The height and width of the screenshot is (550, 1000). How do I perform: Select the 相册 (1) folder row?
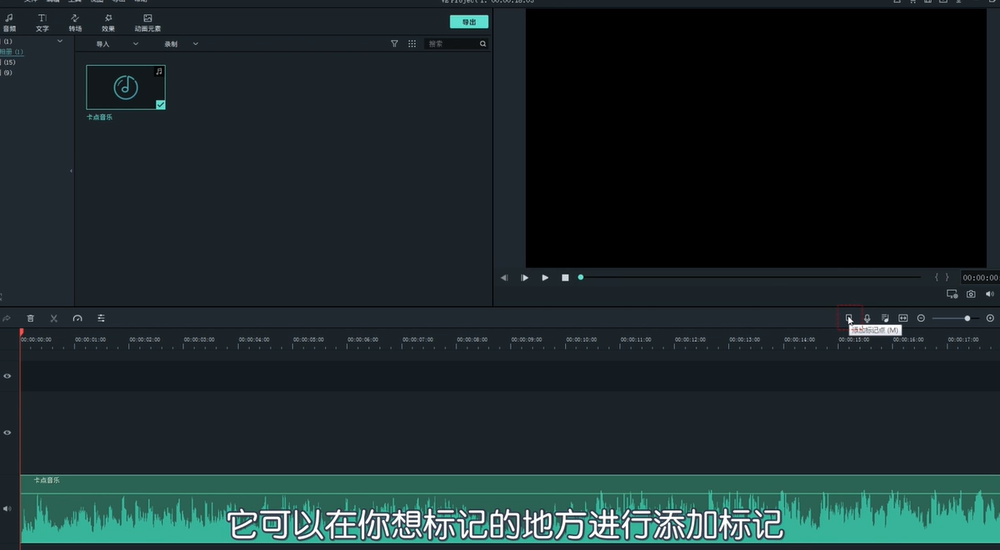[x=11, y=52]
